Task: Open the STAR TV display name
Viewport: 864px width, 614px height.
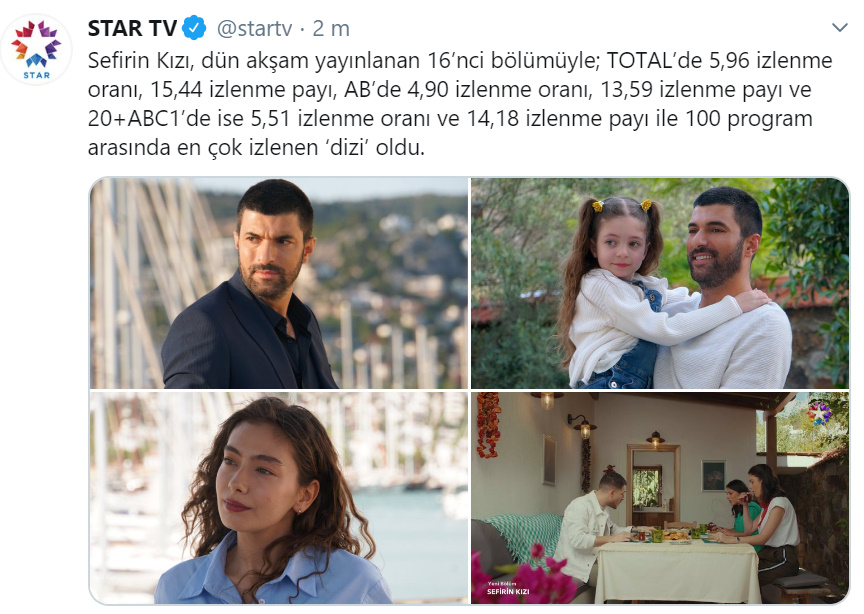Action: pos(132,28)
